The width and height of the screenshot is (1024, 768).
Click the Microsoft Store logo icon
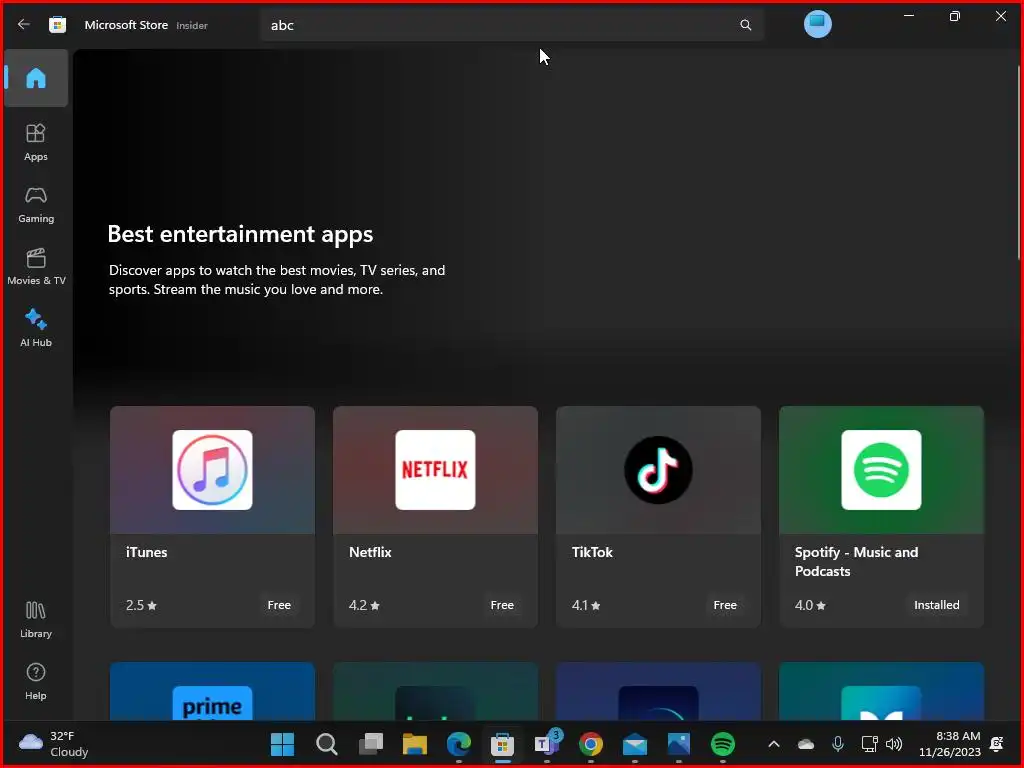coord(57,25)
